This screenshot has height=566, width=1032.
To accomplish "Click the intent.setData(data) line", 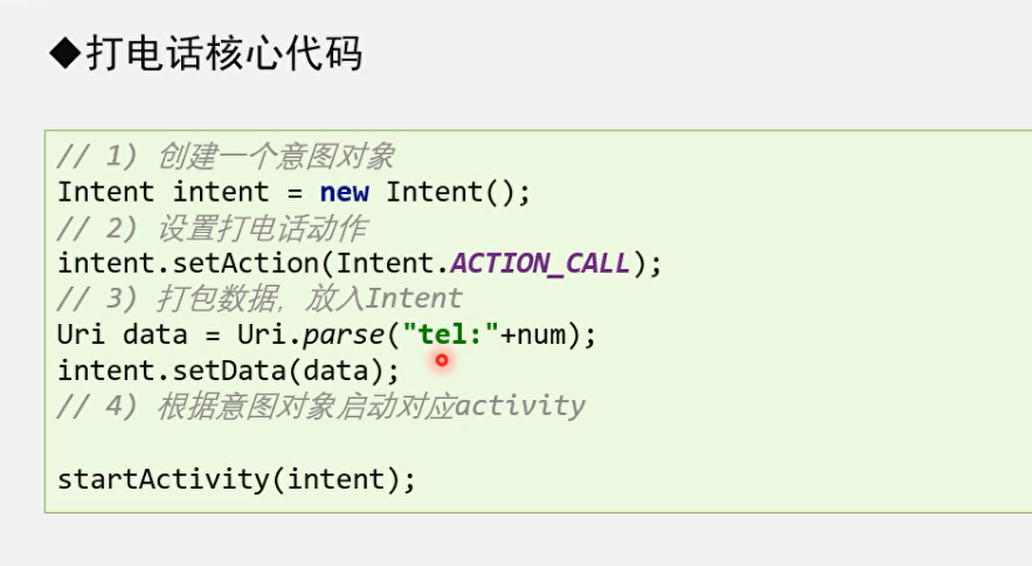I will (228, 371).
